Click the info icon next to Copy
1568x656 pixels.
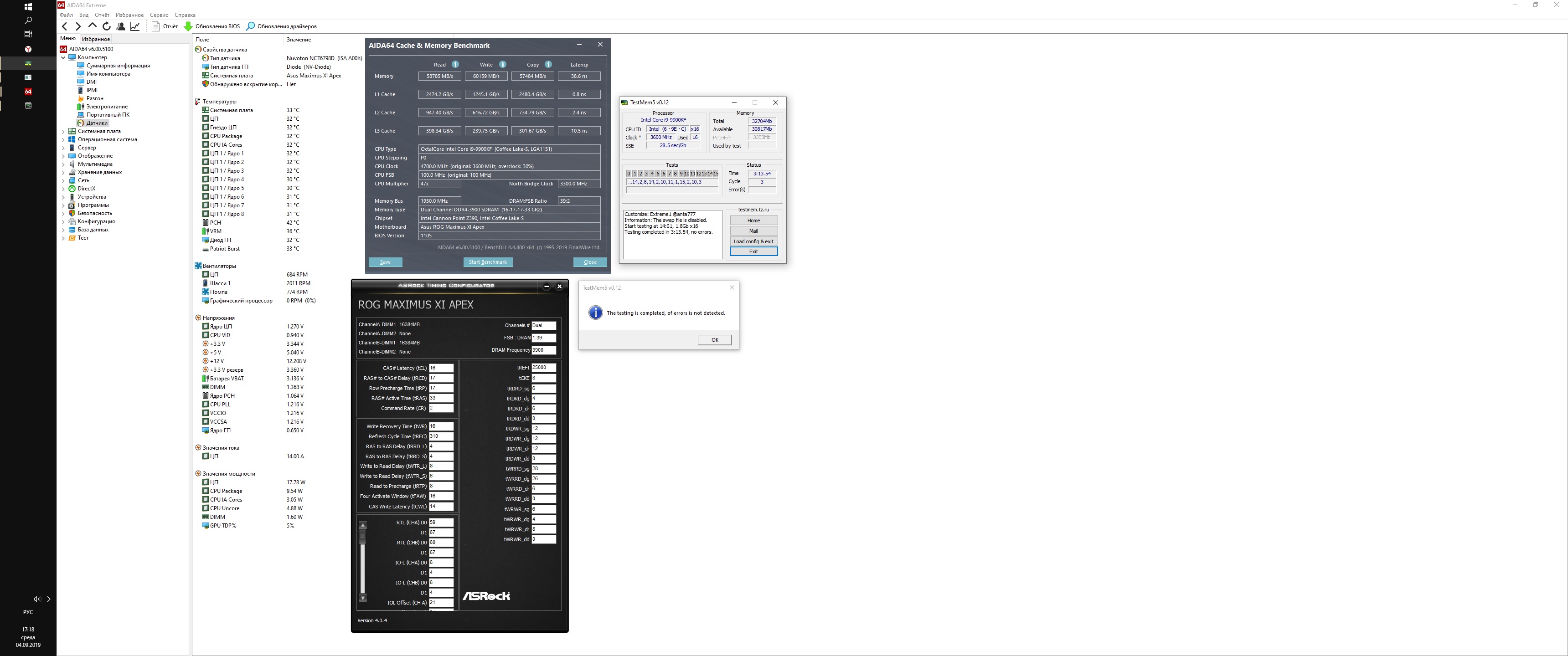[x=548, y=65]
